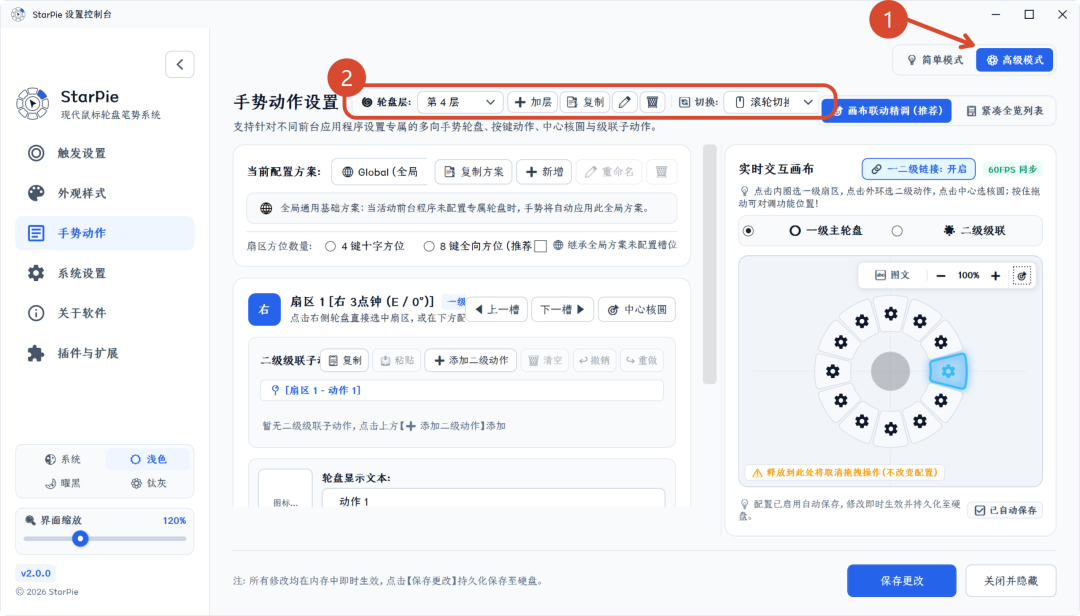Select the 一级主轮盘 radio button

click(748, 231)
